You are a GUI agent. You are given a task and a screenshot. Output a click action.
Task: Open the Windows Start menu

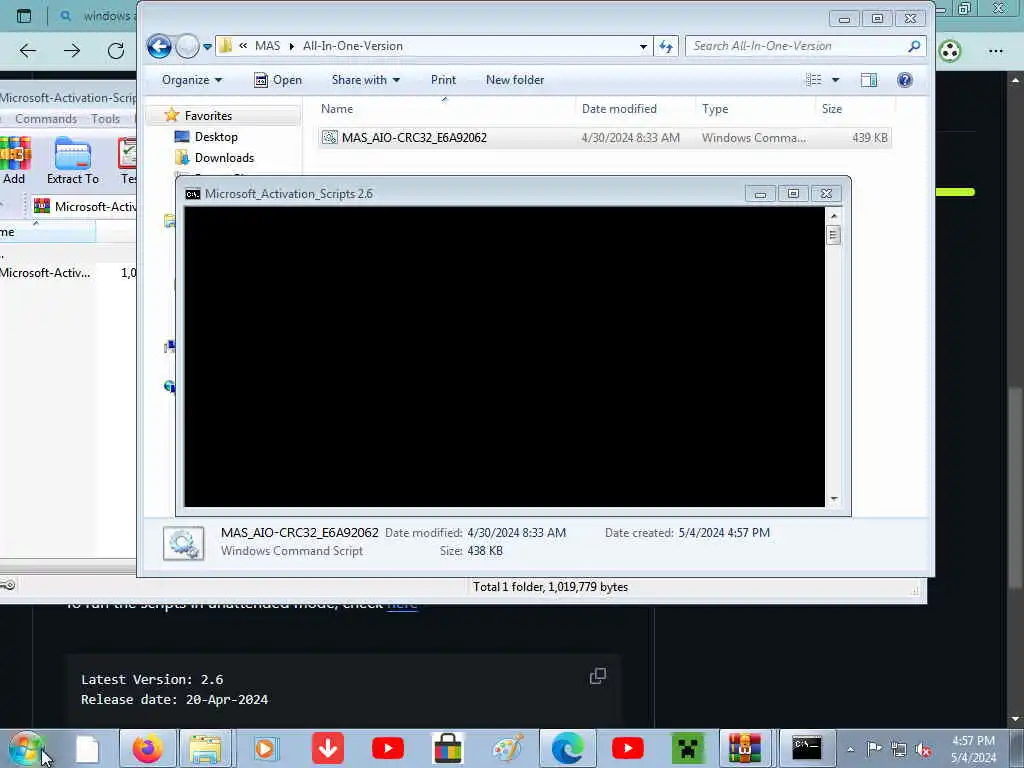pyautogui.click(x=26, y=748)
